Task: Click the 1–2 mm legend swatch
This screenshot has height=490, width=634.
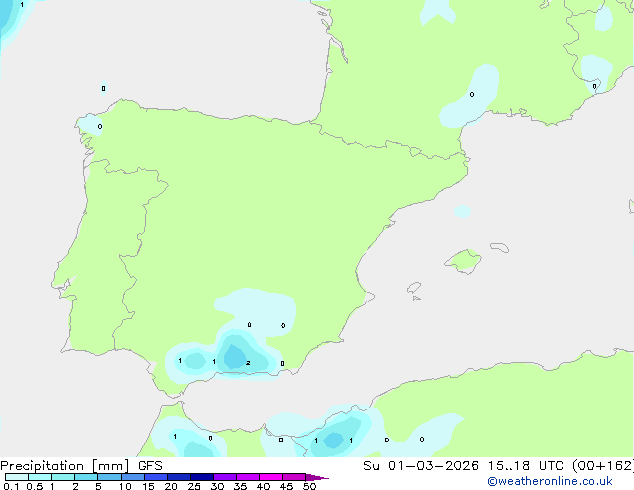Action: 63,477
